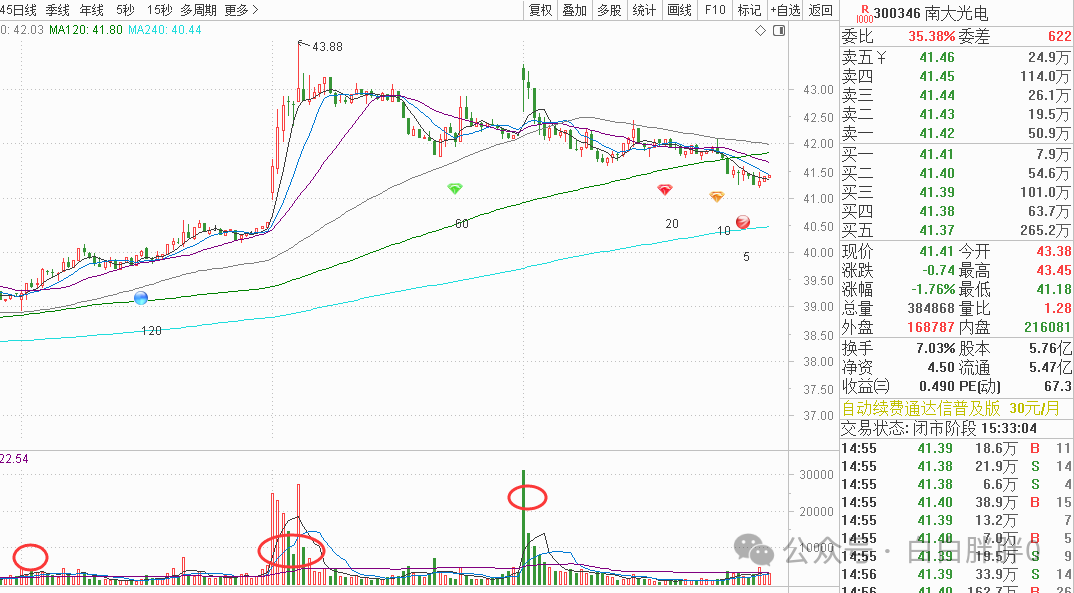The width and height of the screenshot is (1074, 593).
Task: Select the 卖三 41.44 order row
Action: tap(956, 95)
